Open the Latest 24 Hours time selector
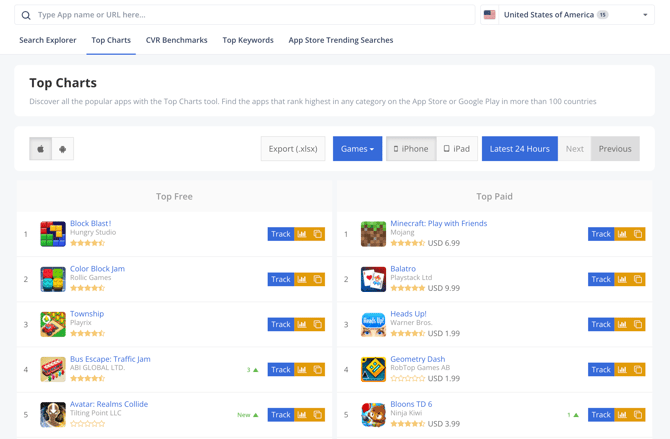 click(519, 149)
